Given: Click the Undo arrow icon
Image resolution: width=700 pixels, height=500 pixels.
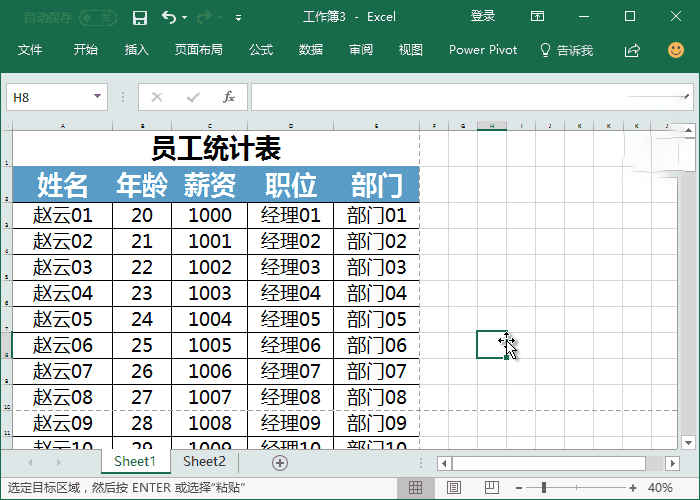Looking at the screenshot, I should [x=169, y=17].
